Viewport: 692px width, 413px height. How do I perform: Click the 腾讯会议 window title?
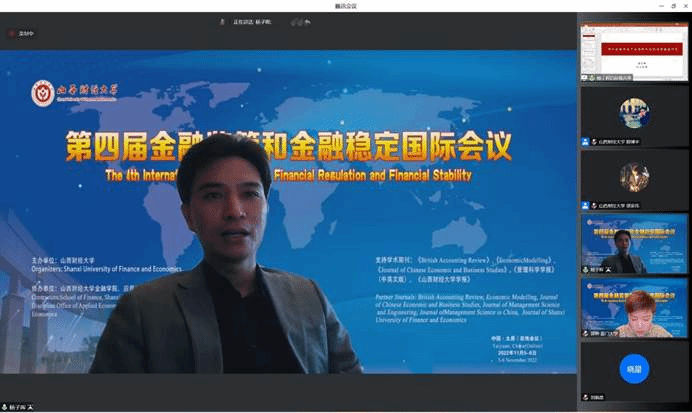coord(345,6)
